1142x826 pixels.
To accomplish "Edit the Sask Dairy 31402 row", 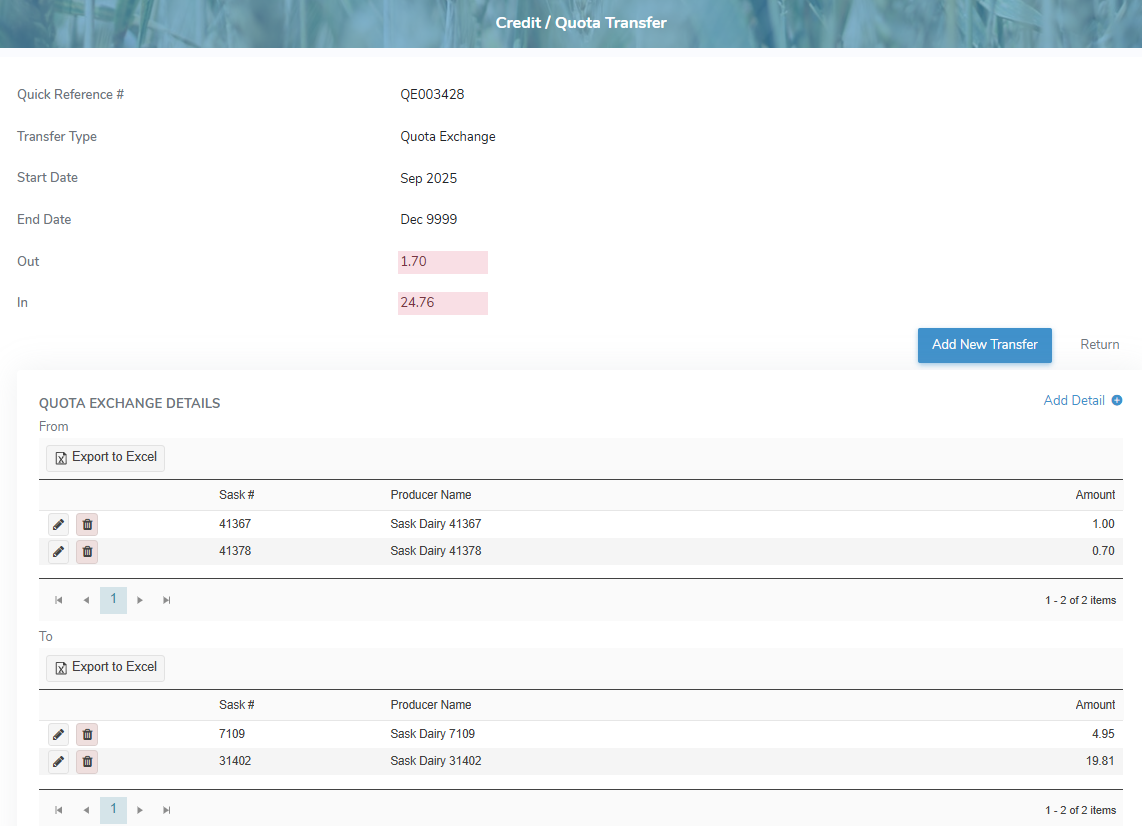I will click(x=59, y=761).
